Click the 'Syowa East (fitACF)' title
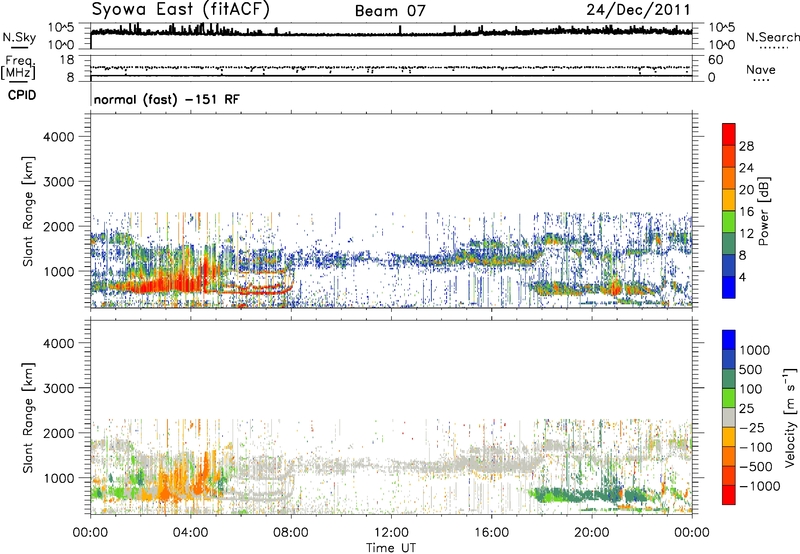Image resolution: width=800 pixels, height=554 pixels. [180, 9]
